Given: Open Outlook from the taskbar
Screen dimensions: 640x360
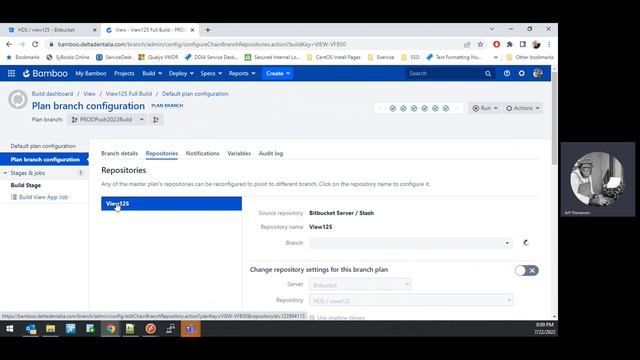Looking at the screenshot, I should point(31,329).
